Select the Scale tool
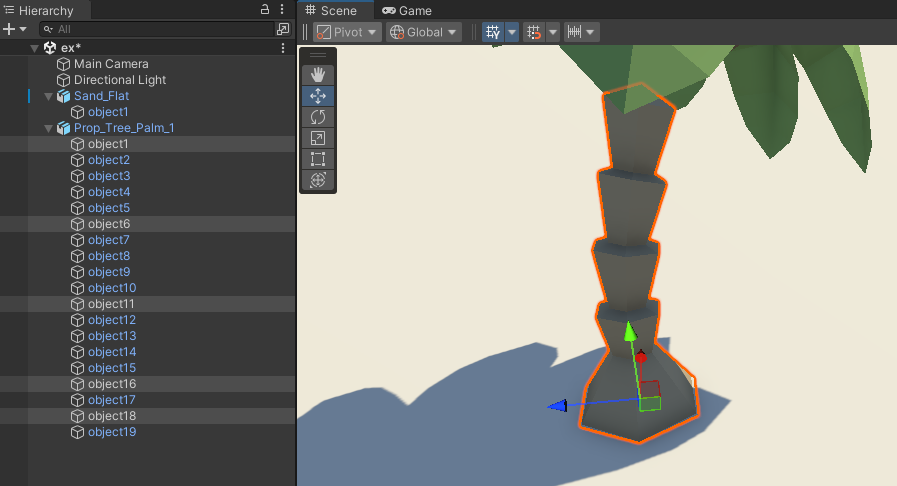 pos(319,138)
